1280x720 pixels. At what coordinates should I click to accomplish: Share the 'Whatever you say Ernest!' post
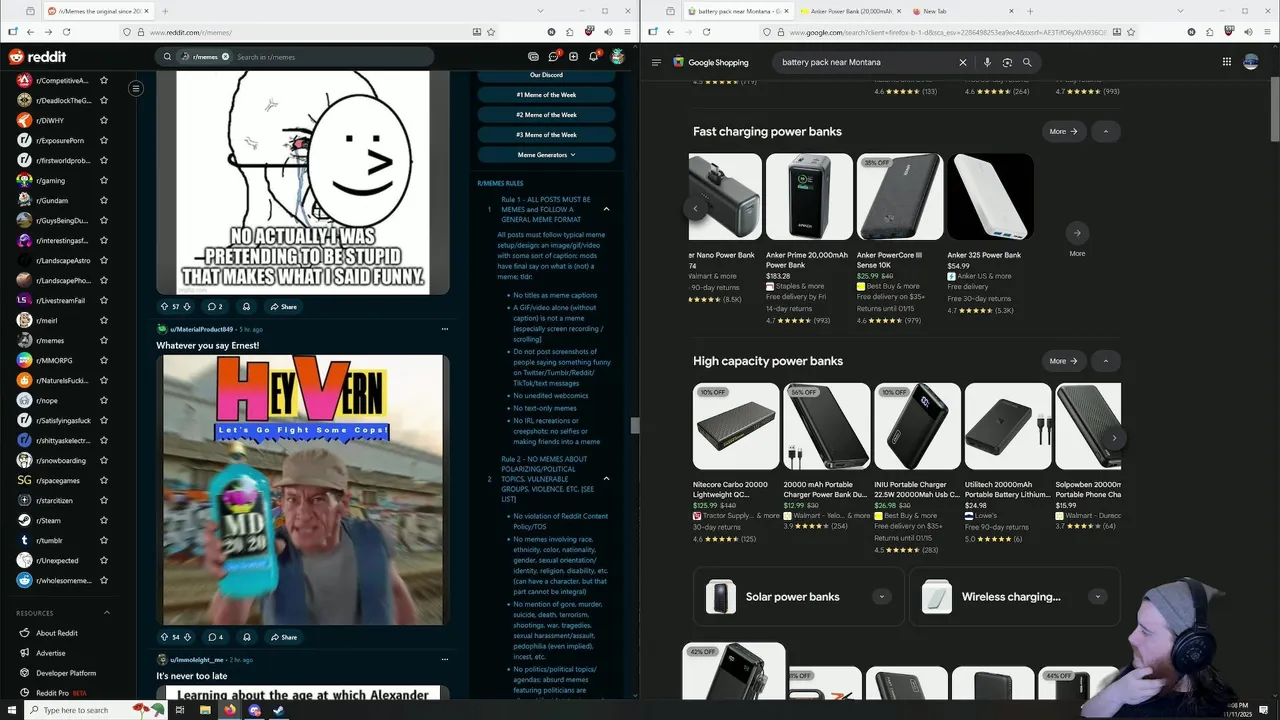(283, 637)
